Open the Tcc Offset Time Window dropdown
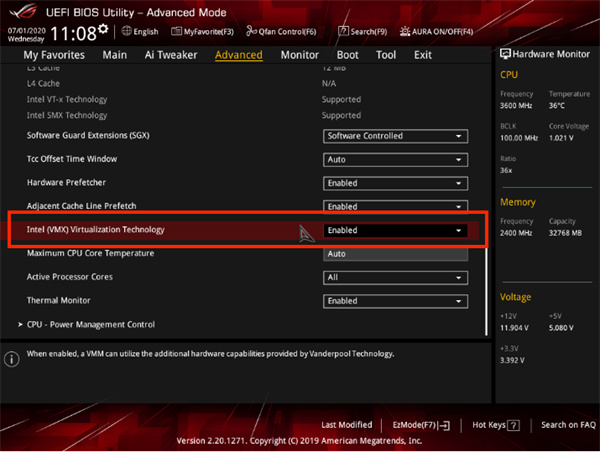600x452 pixels. pos(396,159)
